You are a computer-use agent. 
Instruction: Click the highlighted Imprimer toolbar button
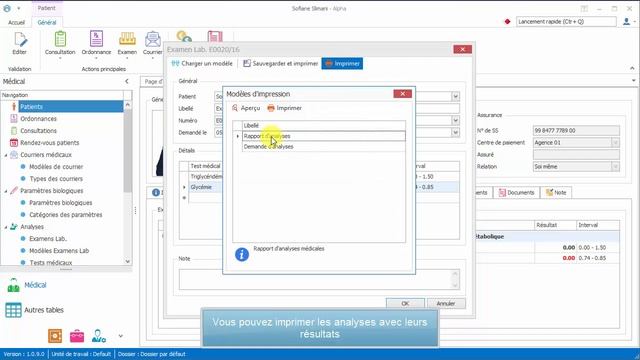pyautogui.click(x=342, y=64)
